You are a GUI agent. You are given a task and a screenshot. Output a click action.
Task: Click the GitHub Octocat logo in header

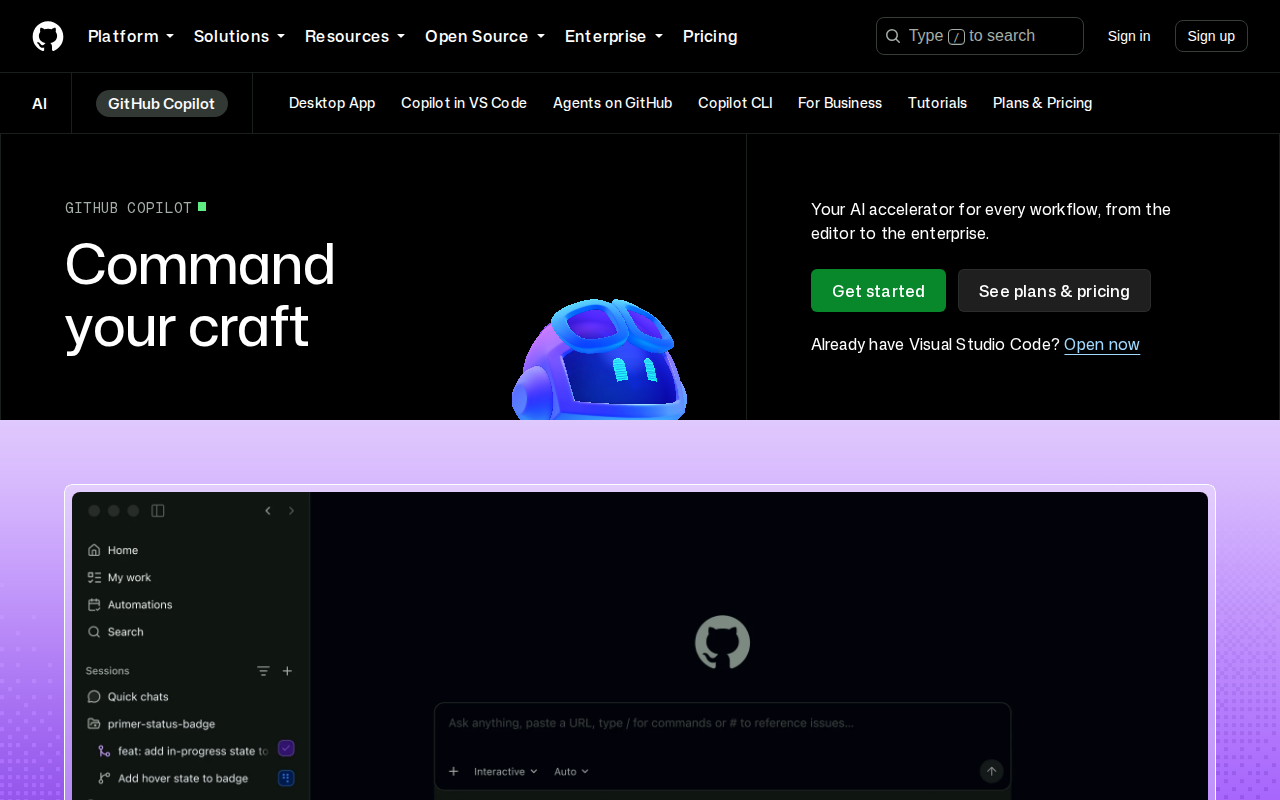(48, 36)
